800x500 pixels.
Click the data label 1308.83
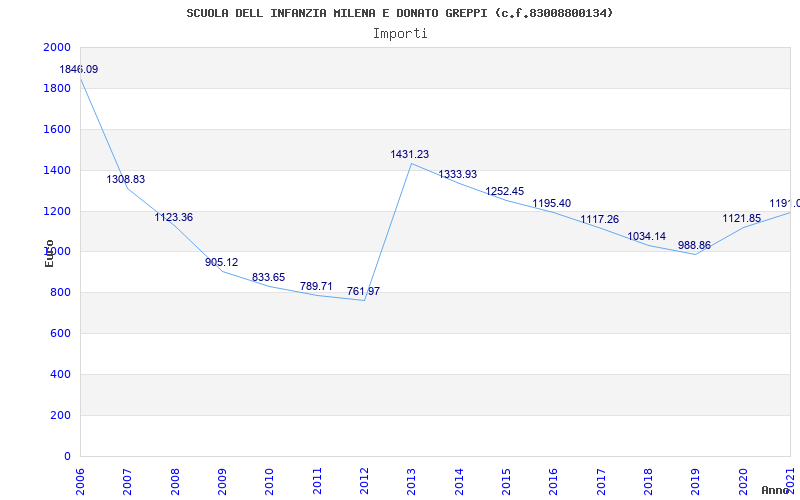pyautogui.click(x=126, y=180)
